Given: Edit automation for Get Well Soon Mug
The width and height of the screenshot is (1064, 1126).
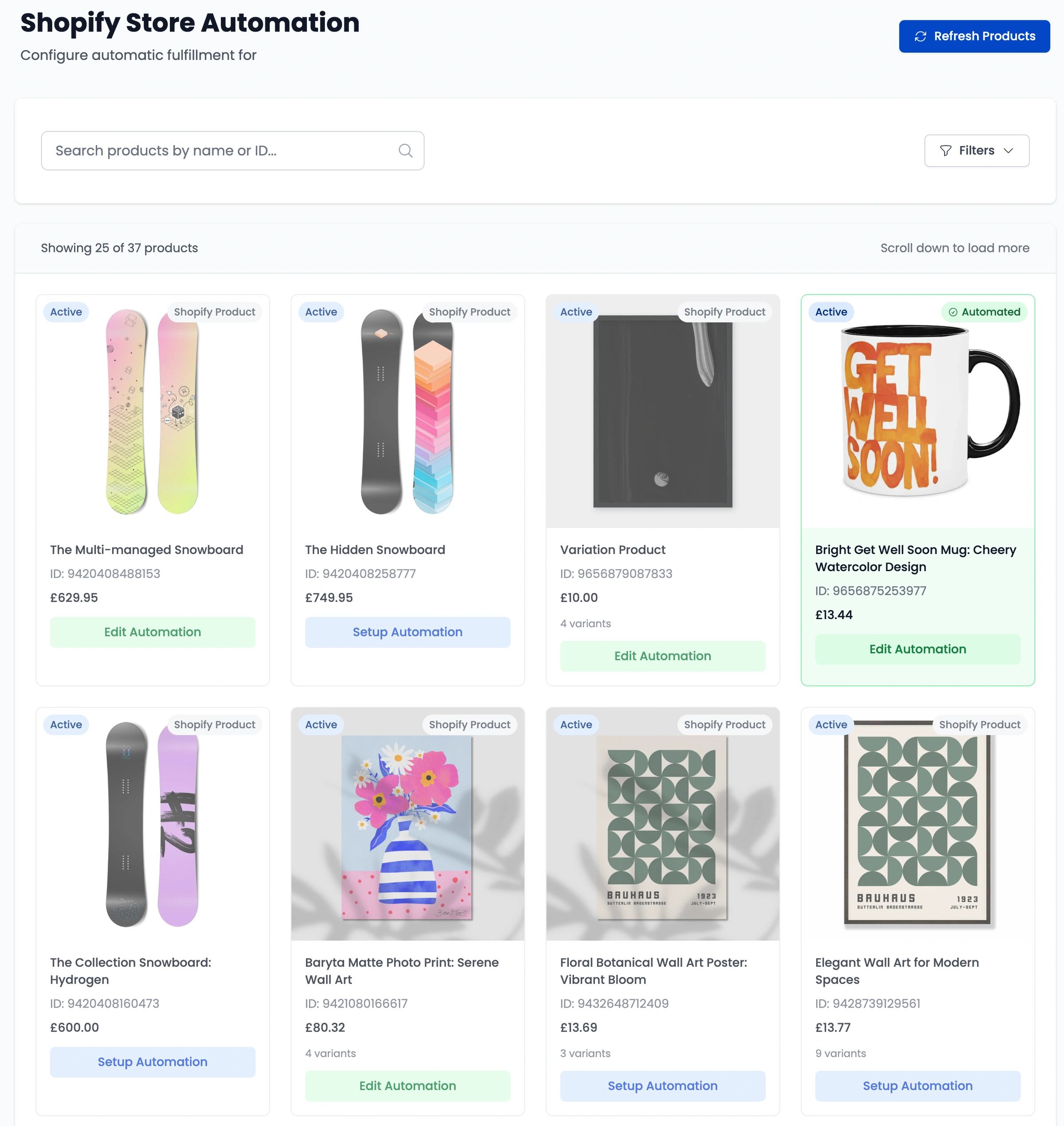Looking at the screenshot, I should (917, 649).
